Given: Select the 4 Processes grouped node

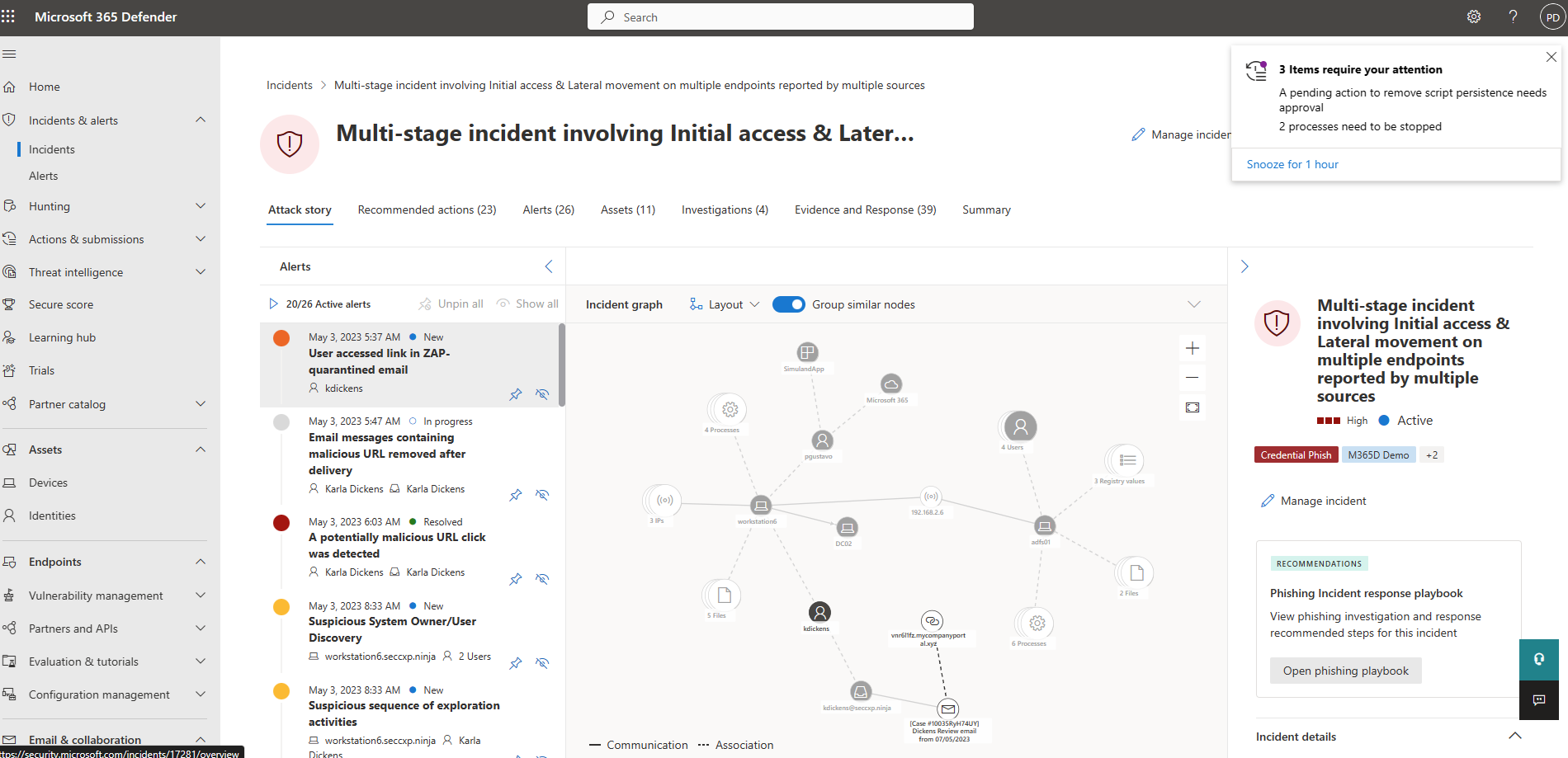Looking at the screenshot, I should click(730, 409).
